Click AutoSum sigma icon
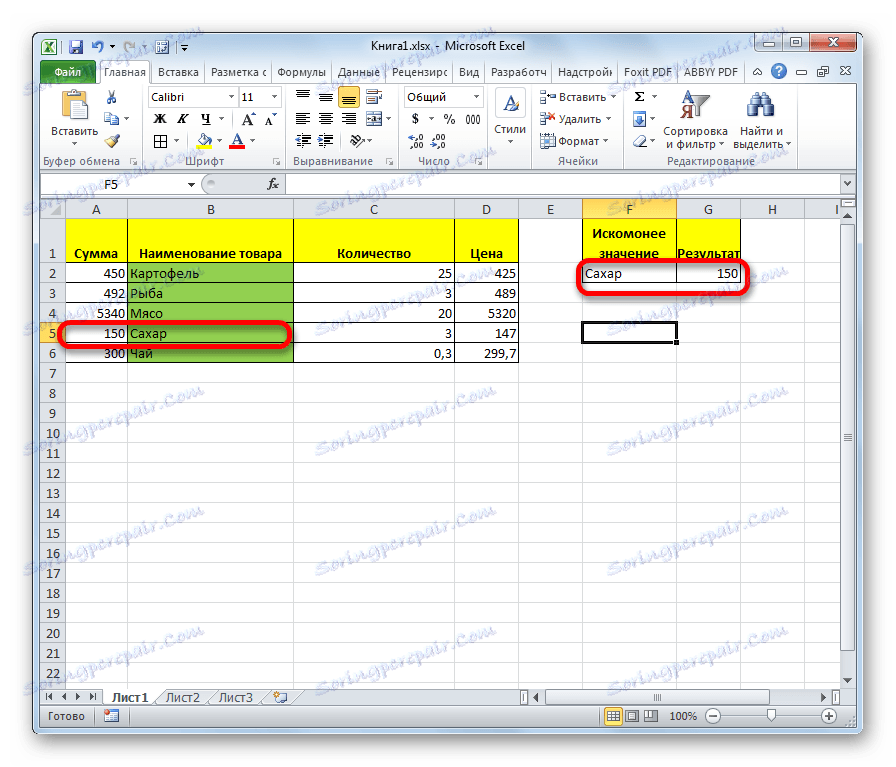Screen dimensions: 896x767 pyautogui.click(x=640, y=97)
